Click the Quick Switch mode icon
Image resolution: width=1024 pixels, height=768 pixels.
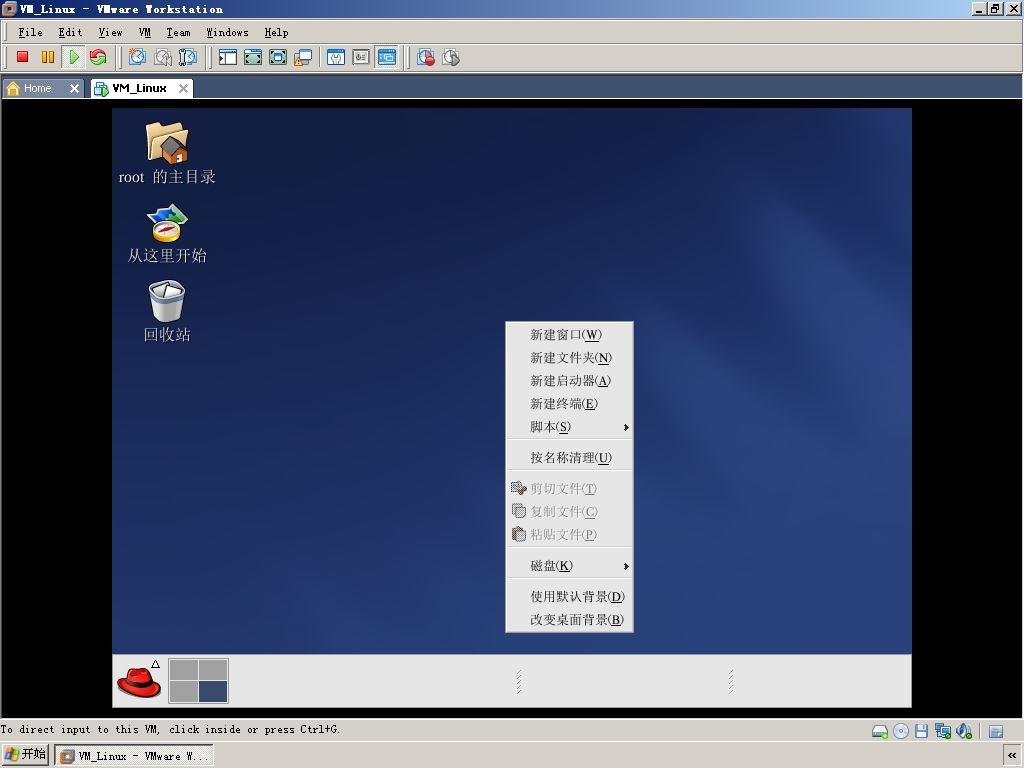253,57
